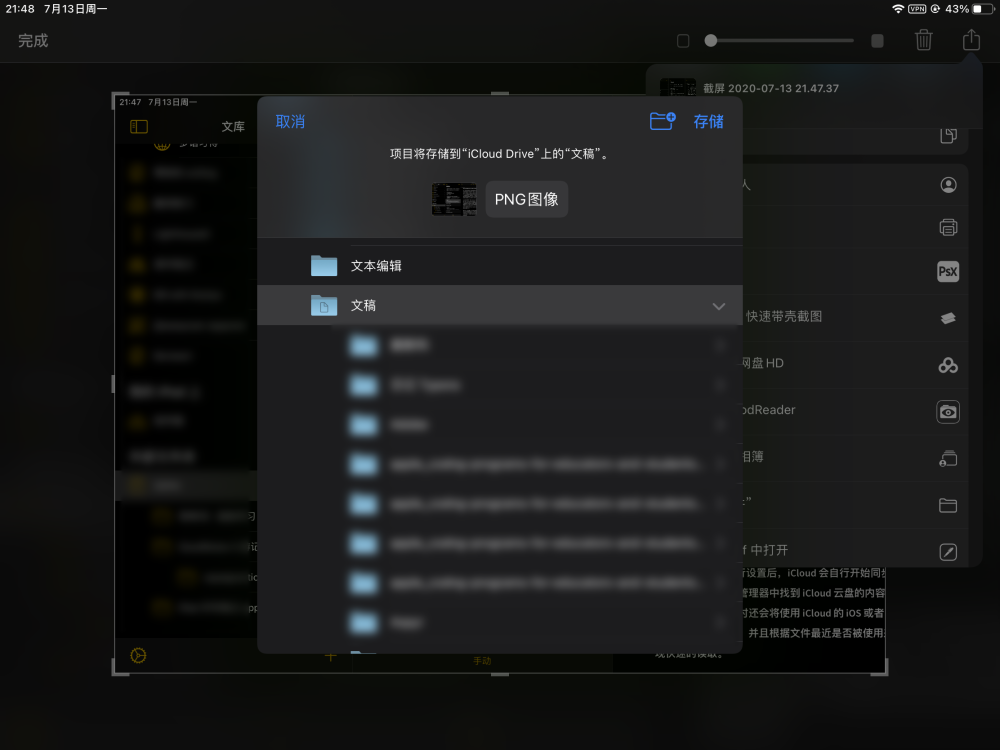Viewport: 1000px width, 750px height.
Task: Tap Cancel in the save dialog
Action: [x=290, y=122]
